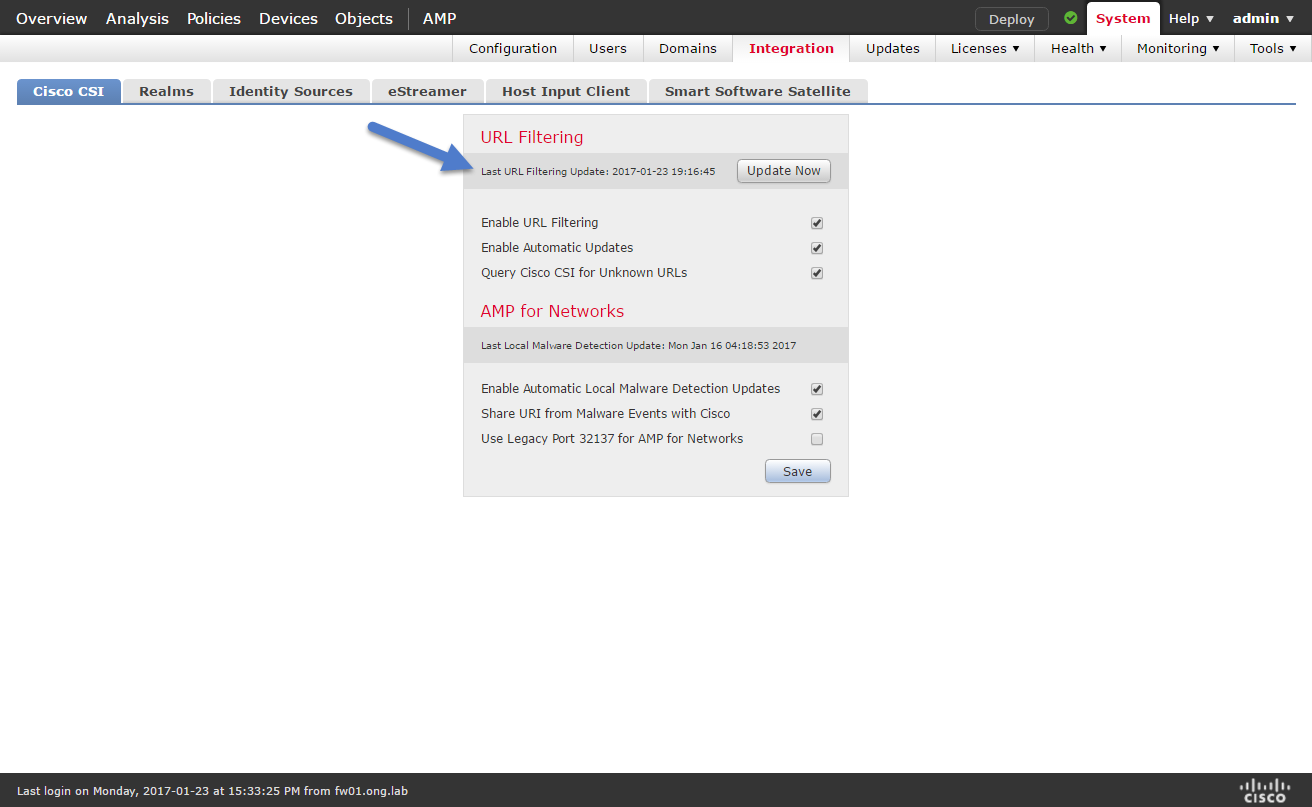Switch to the Identity Sources tab
1312x807 pixels.
[291, 91]
